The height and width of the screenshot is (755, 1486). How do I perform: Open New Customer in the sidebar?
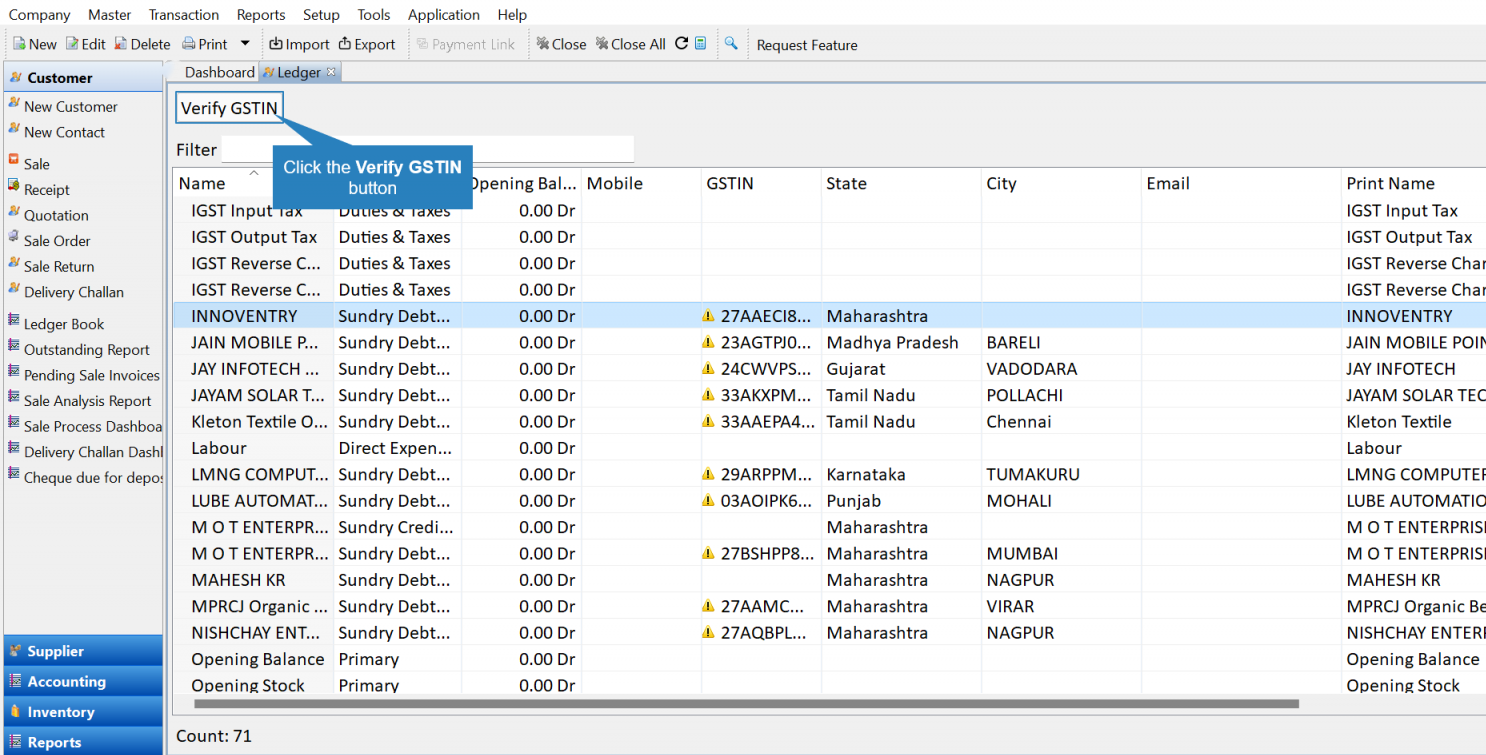pos(70,107)
